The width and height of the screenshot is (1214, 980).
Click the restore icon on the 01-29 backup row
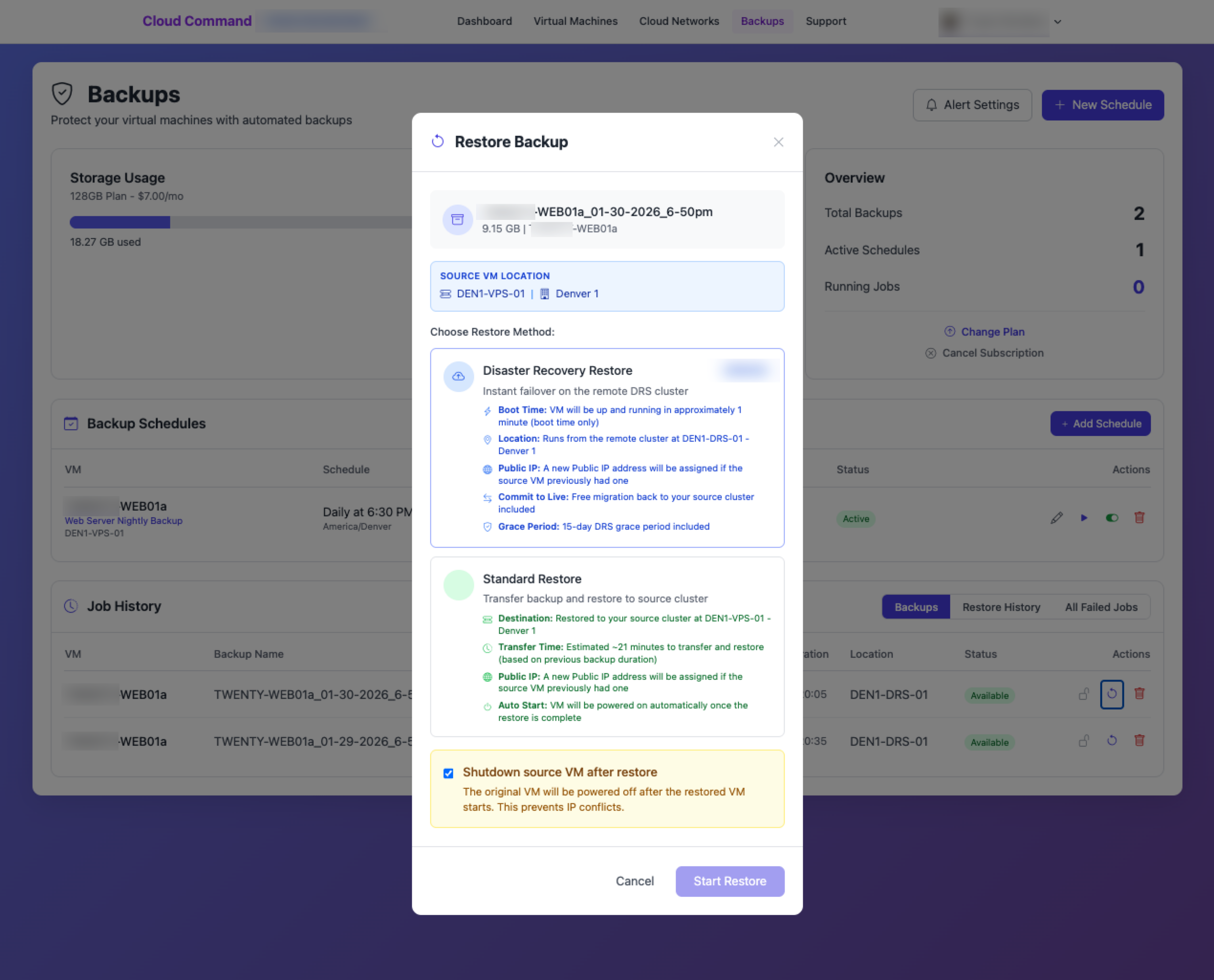1112,740
